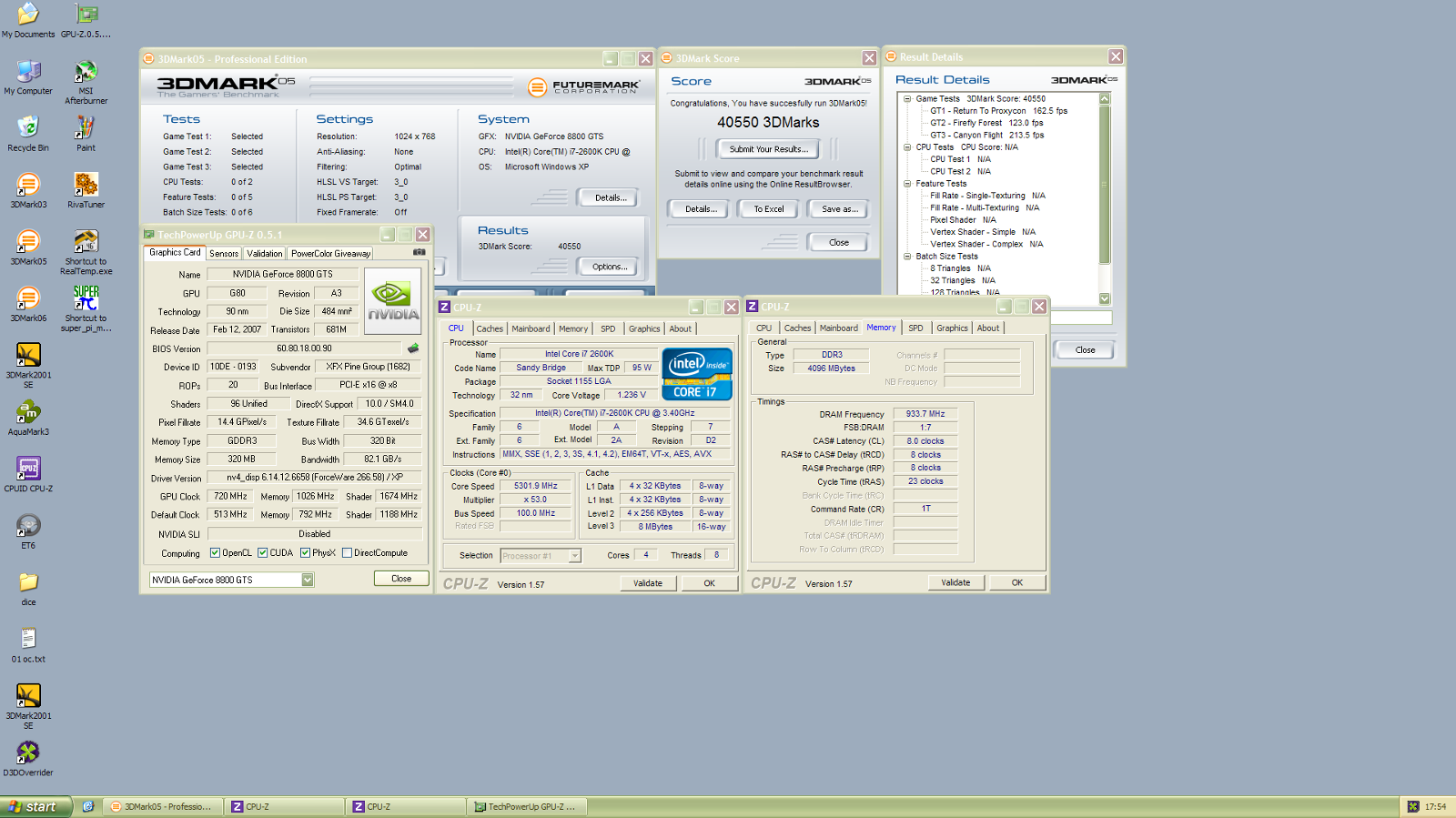Click Result Details scrollbar down arrow
This screenshot has width=1456, height=818.
(1105, 298)
